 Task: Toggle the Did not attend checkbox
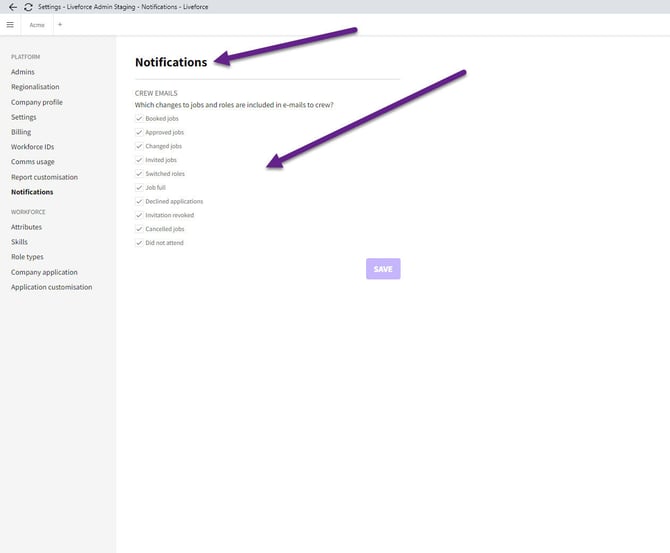tap(139, 243)
